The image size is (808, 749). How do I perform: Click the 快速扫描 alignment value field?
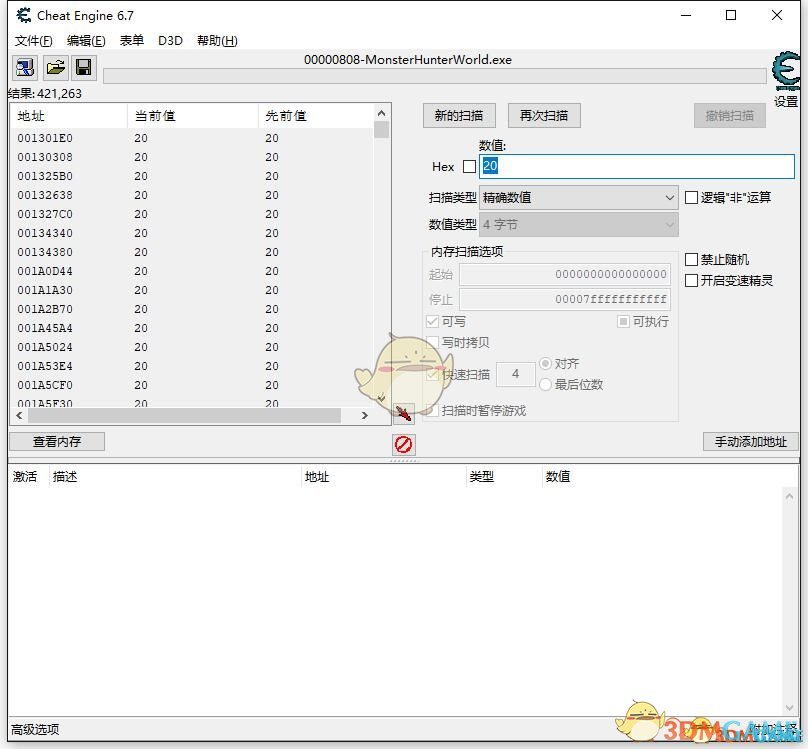point(515,374)
